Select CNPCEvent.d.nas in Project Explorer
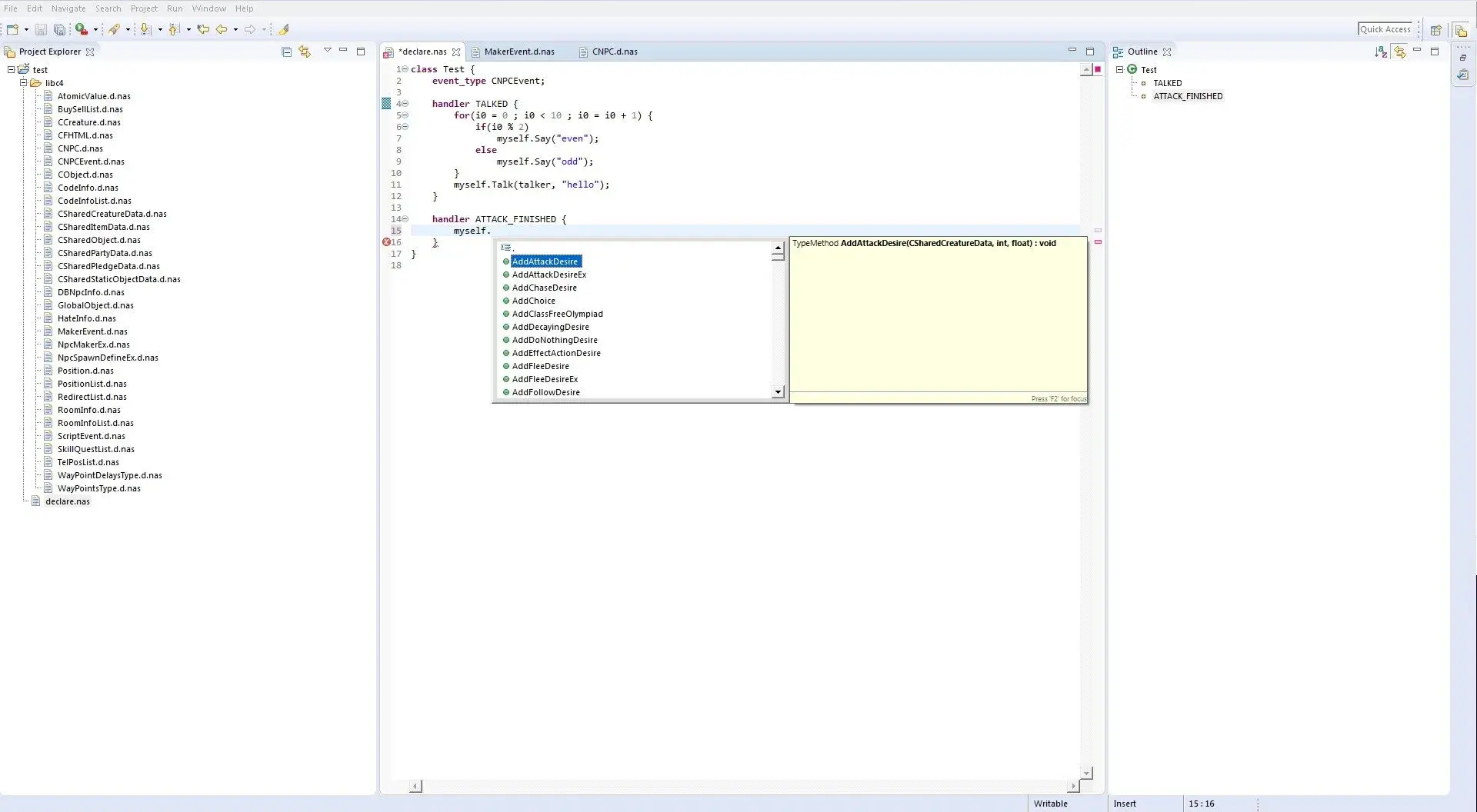The image size is (1477, 812). pyautogui.click(x=91, y=161)
